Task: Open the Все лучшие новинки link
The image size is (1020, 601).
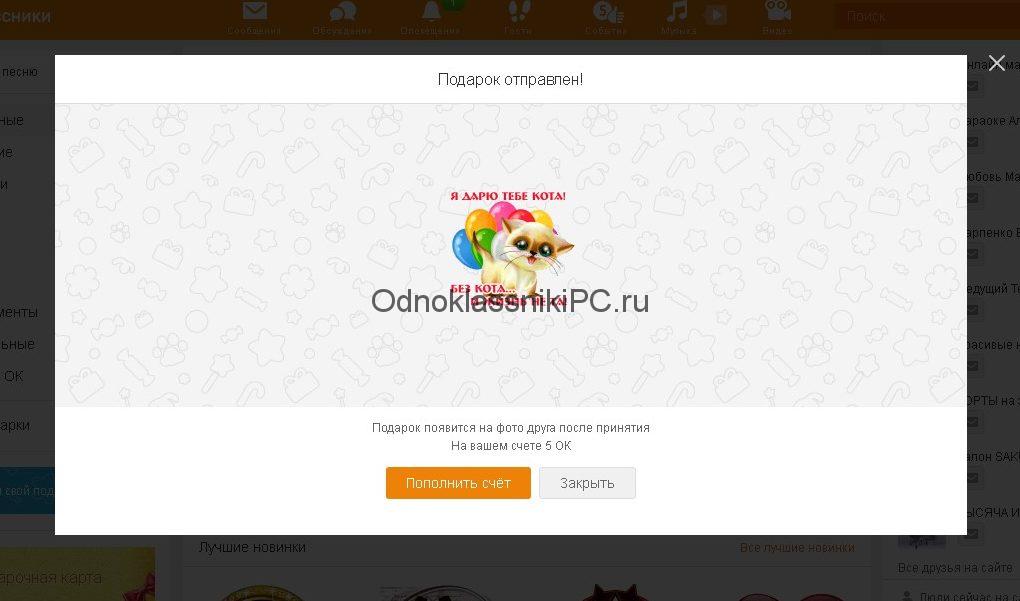Action: coord(797,548)
